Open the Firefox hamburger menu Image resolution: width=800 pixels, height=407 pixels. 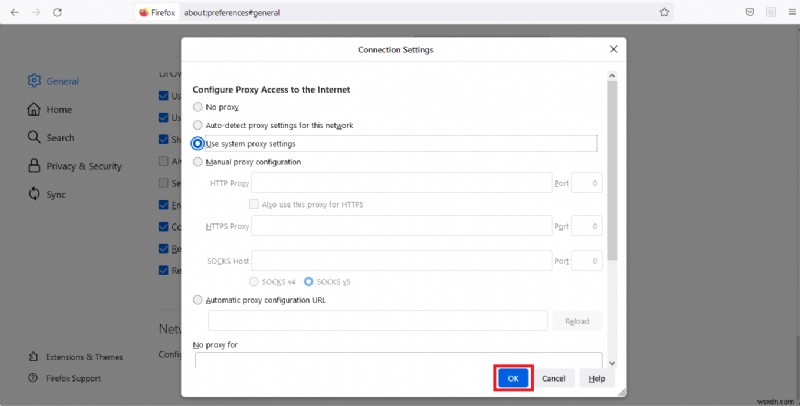click(x=792, y=12)
